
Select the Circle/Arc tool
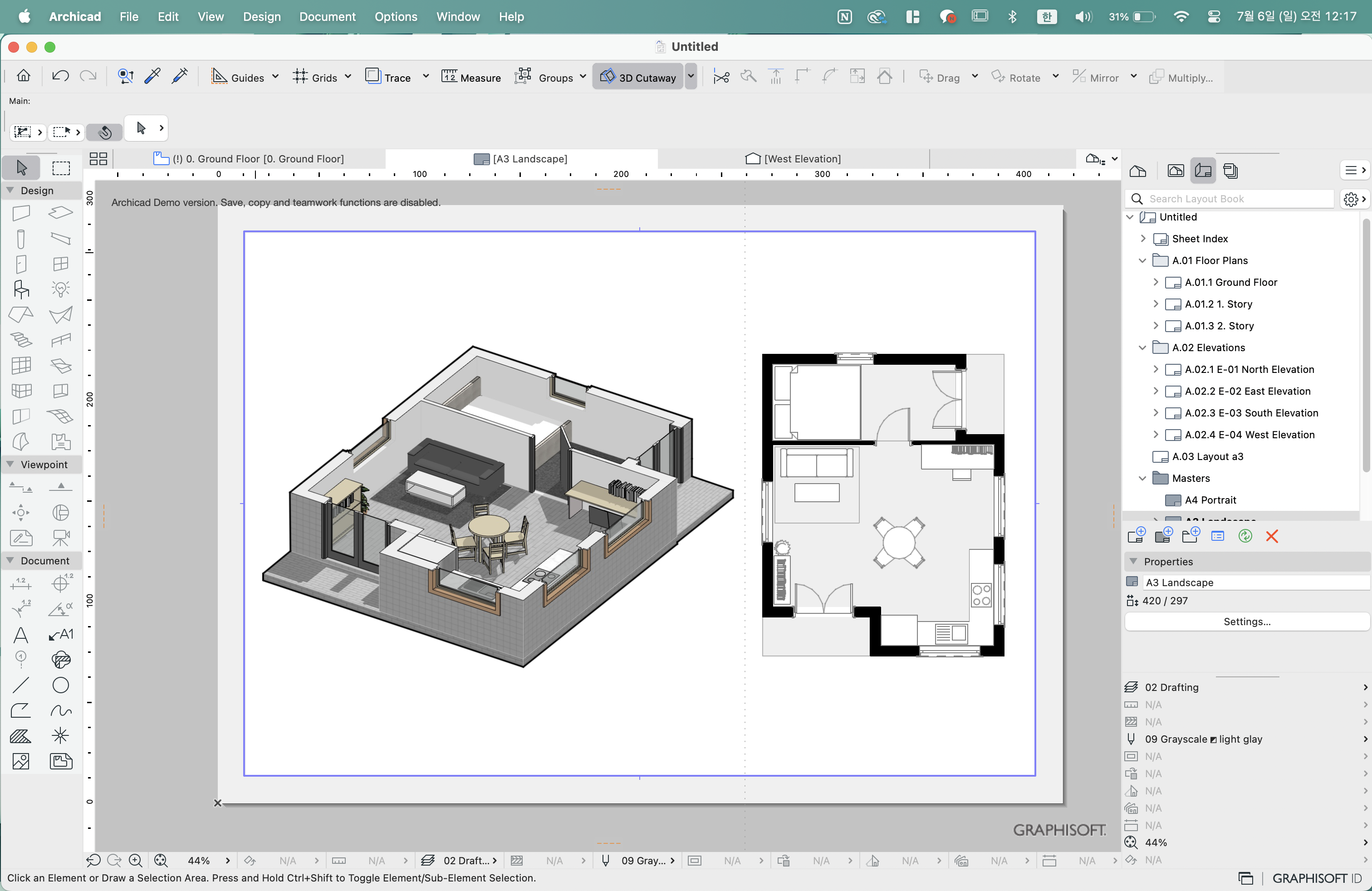point(60,685)
